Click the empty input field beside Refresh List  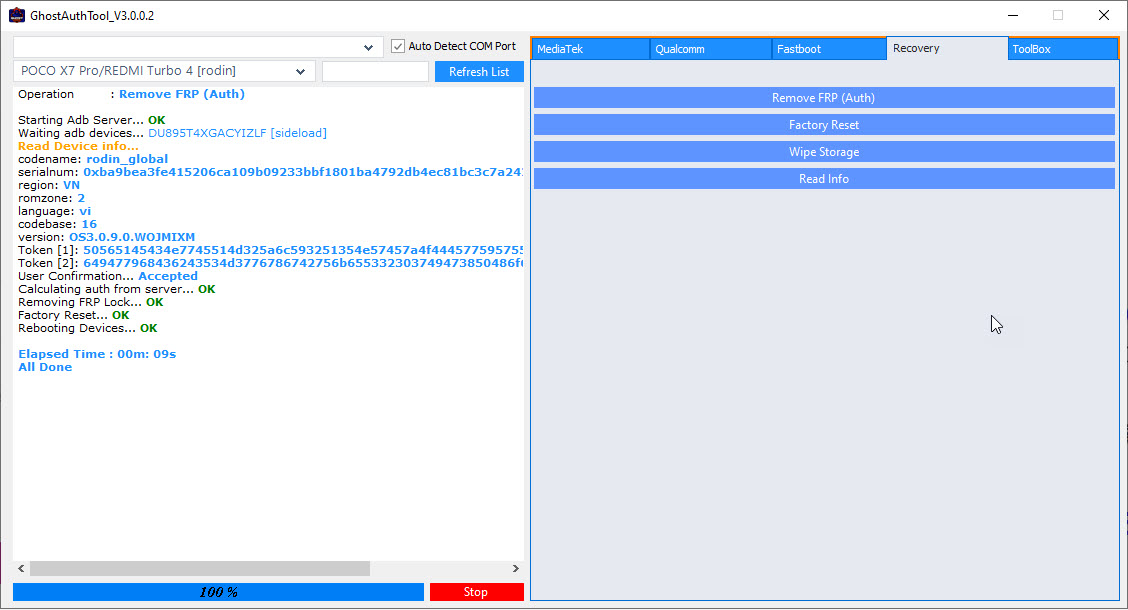376,71
